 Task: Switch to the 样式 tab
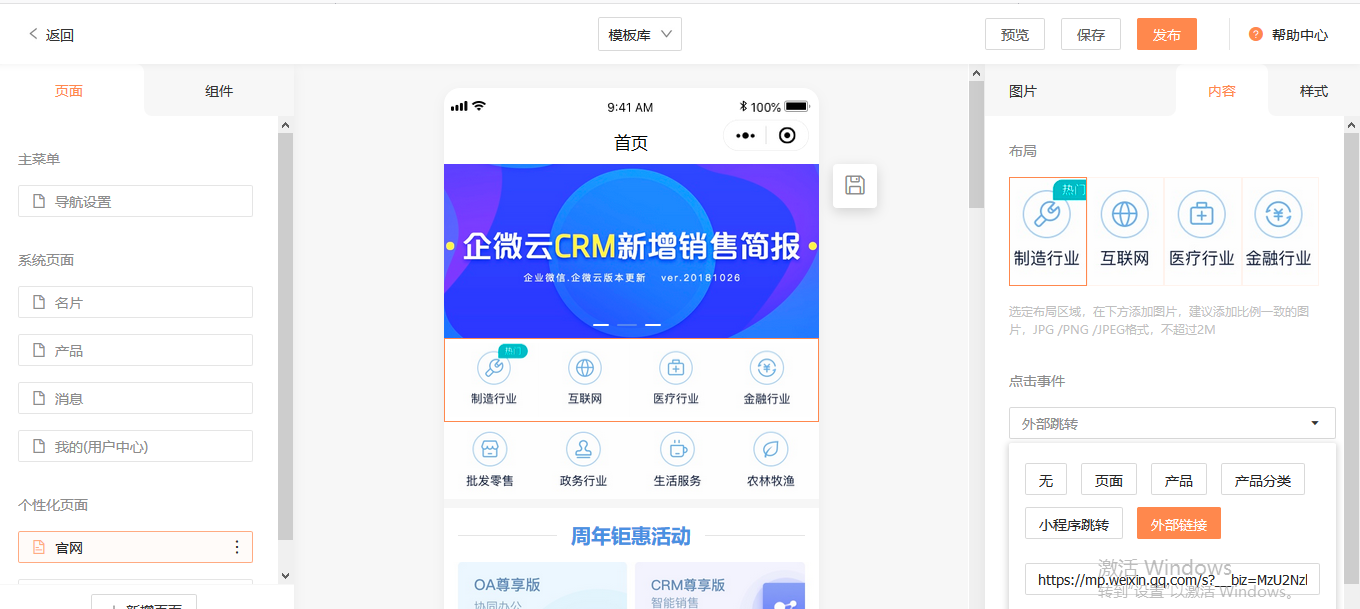1313,90
